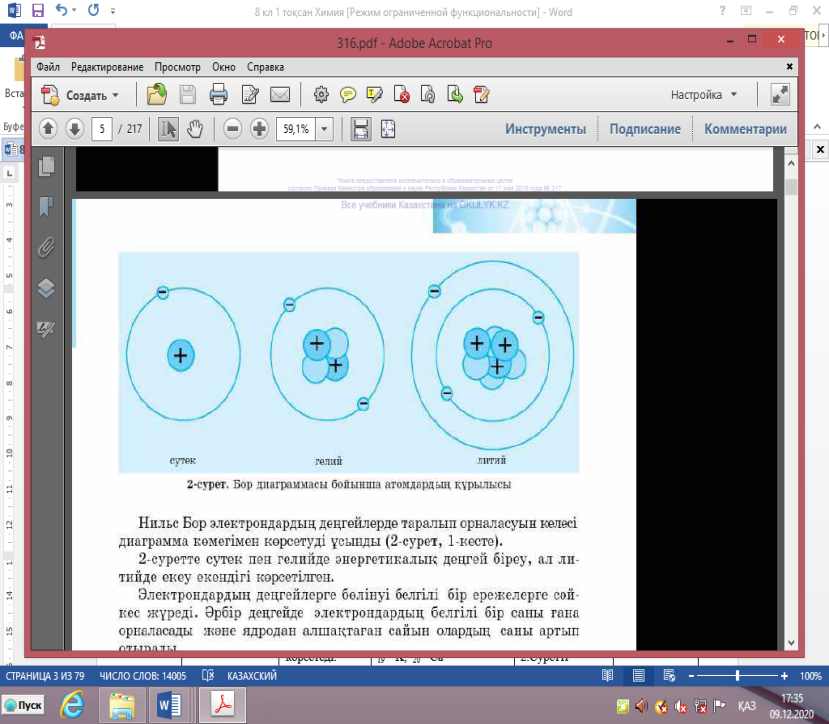Open the Attachments paperclip panel
This screenshot has width=829, height=724.
coord(46,247)
